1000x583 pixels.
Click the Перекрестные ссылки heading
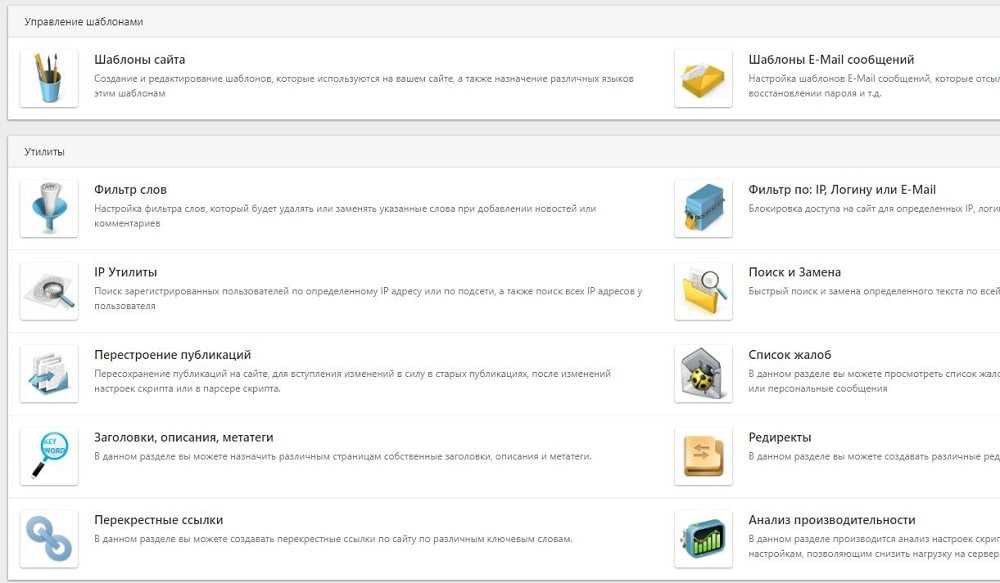(x=158, y=520)
